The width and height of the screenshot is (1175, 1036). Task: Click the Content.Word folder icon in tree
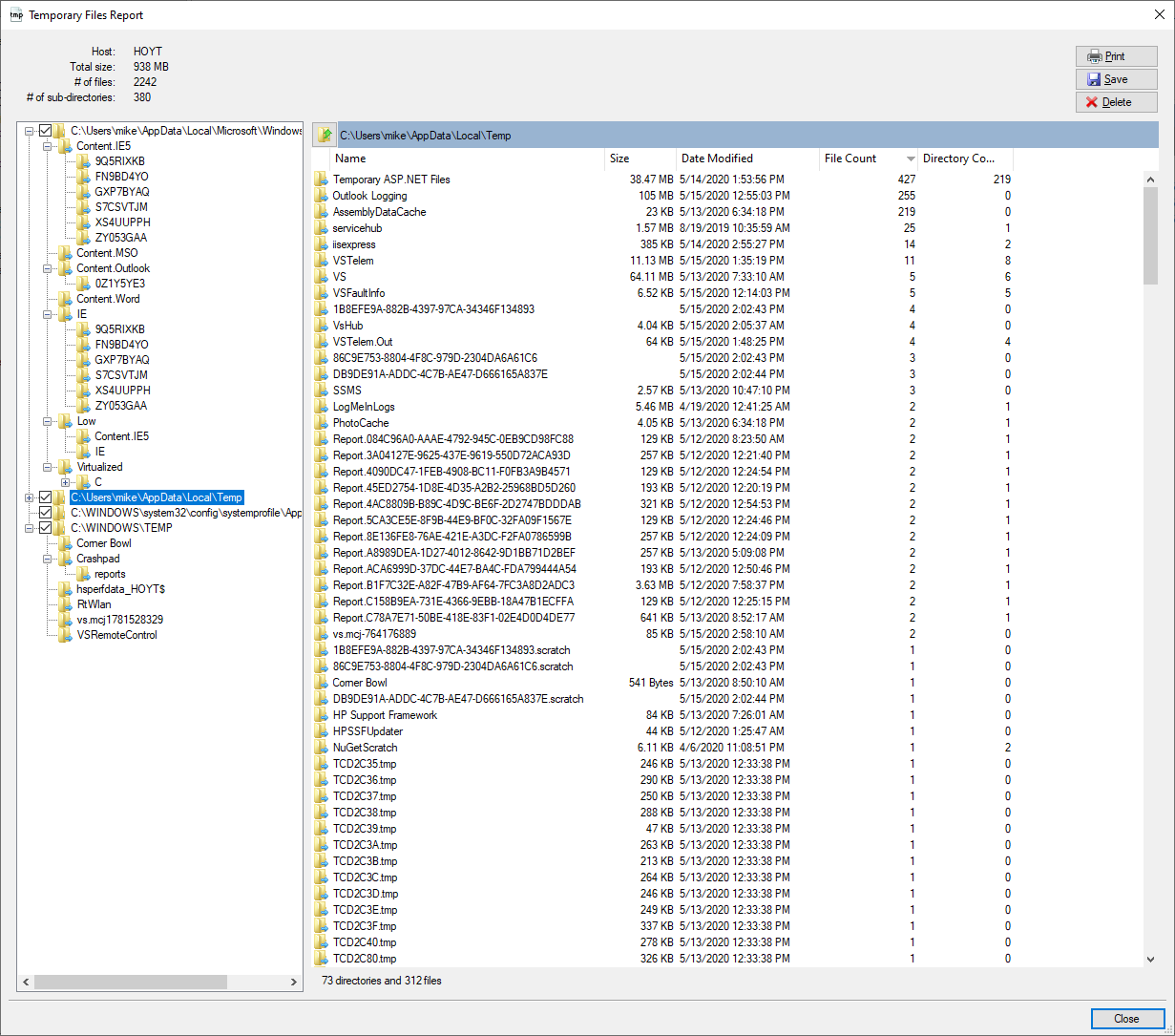tap(65, 299)
